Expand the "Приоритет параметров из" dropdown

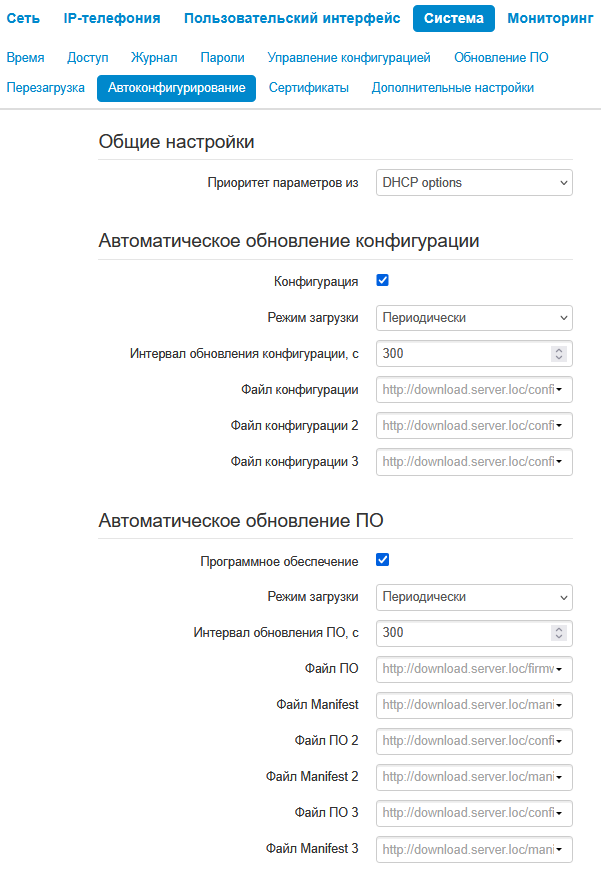(474, 182)
